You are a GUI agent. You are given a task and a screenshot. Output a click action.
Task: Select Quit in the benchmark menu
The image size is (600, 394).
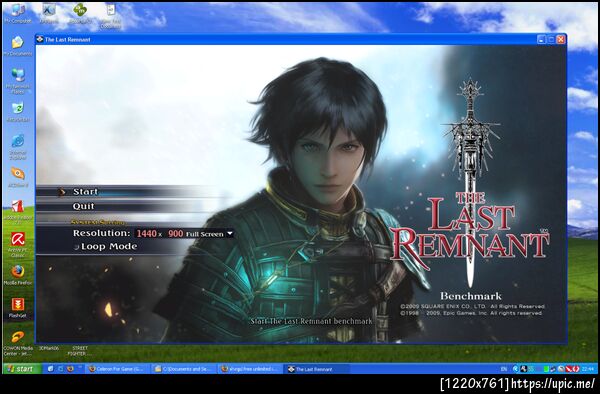coord(83,206)
